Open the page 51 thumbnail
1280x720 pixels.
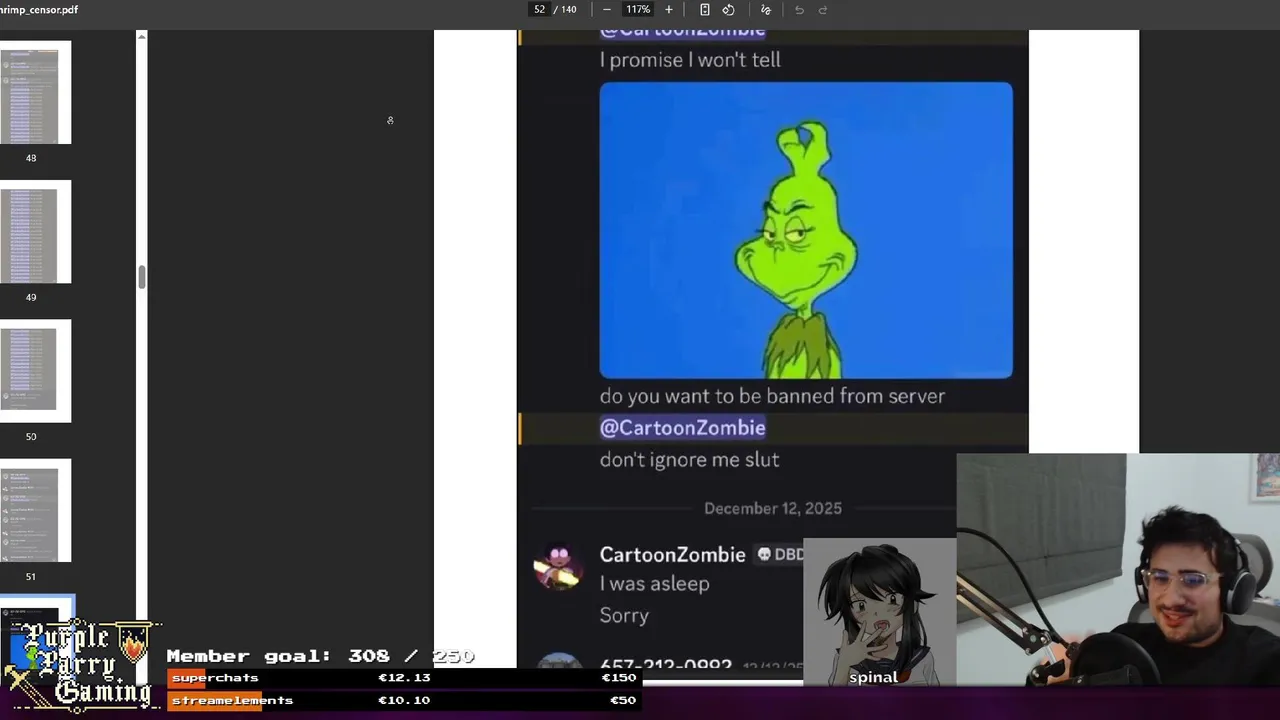[x=36, y=511]
